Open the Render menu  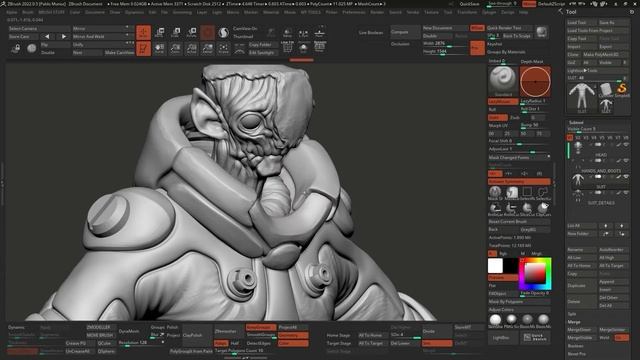pyautogui.click(x=377, y=12)
